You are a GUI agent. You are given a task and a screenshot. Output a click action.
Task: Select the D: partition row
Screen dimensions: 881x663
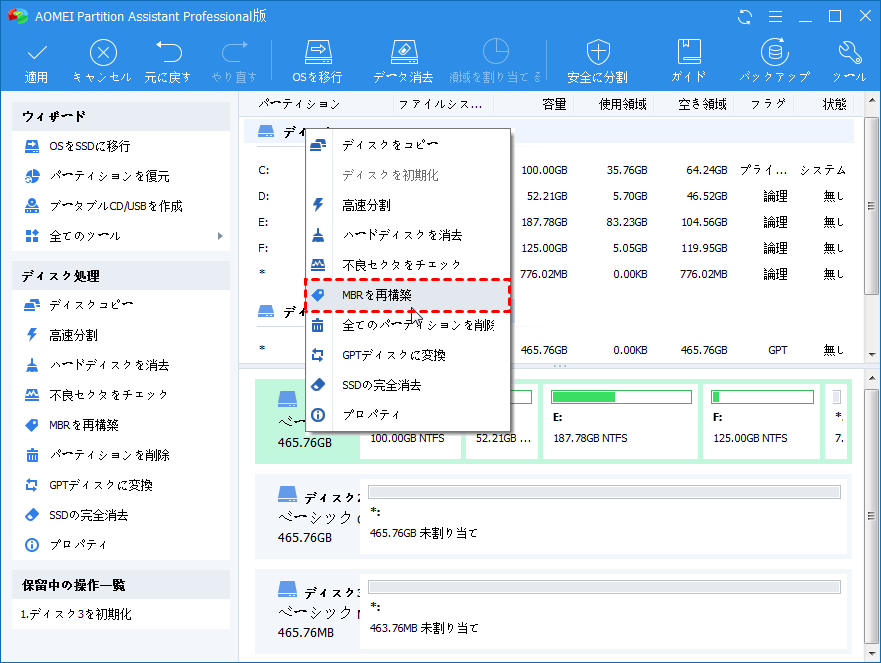tap(550, 196)
